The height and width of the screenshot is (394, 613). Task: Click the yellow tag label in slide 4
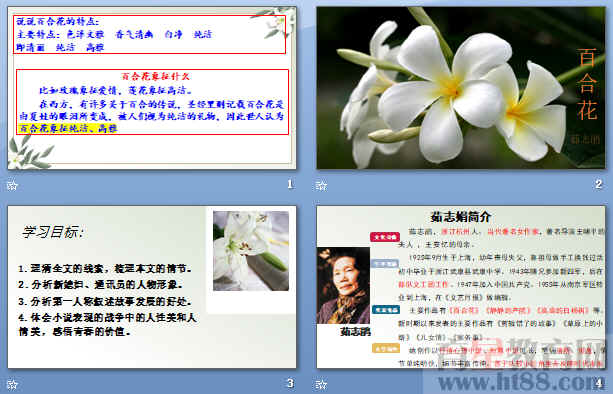[x=385, y=349]
